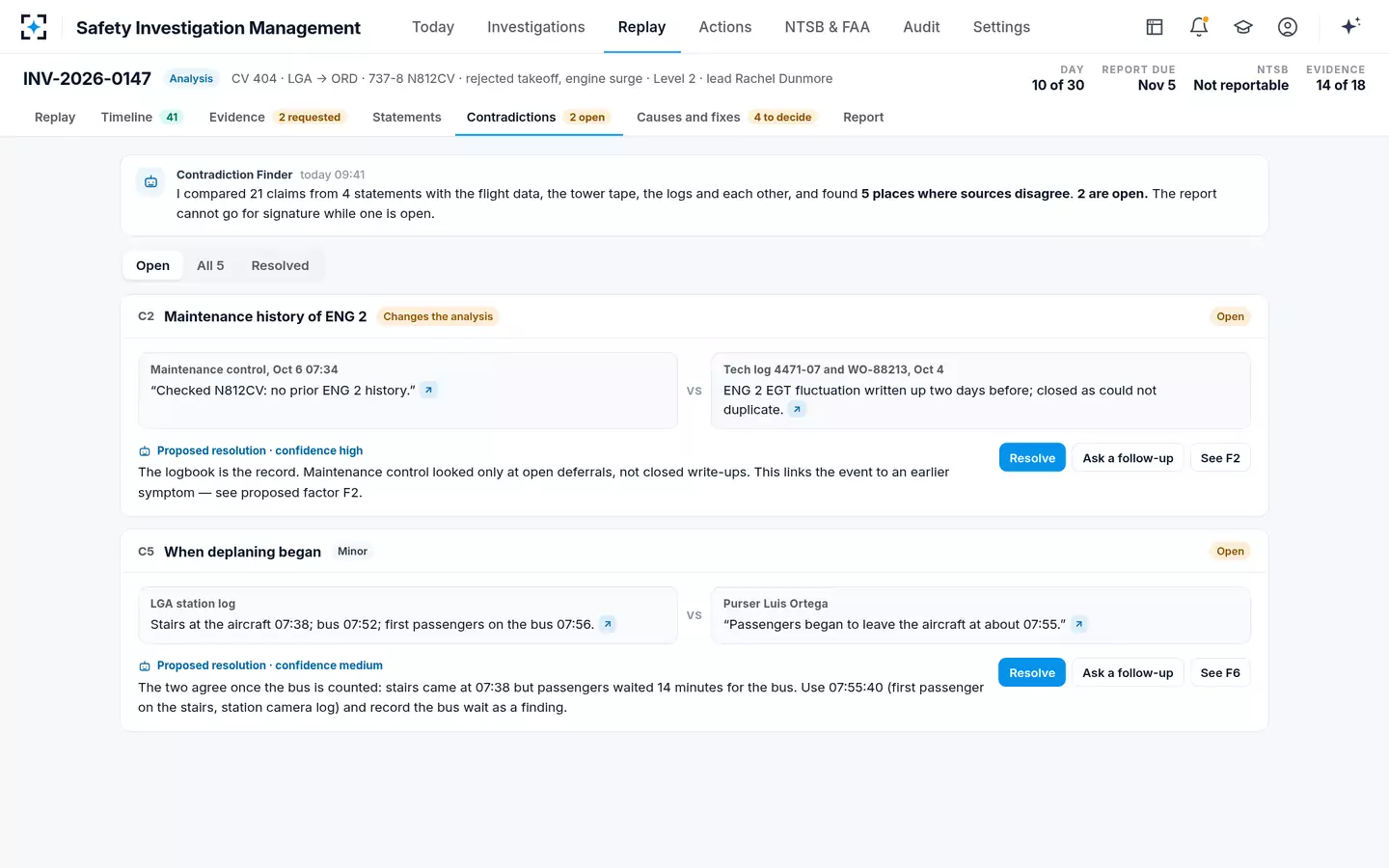
Task: Click bot icon beside 'confidence medium' resolution
Action: 145,666
